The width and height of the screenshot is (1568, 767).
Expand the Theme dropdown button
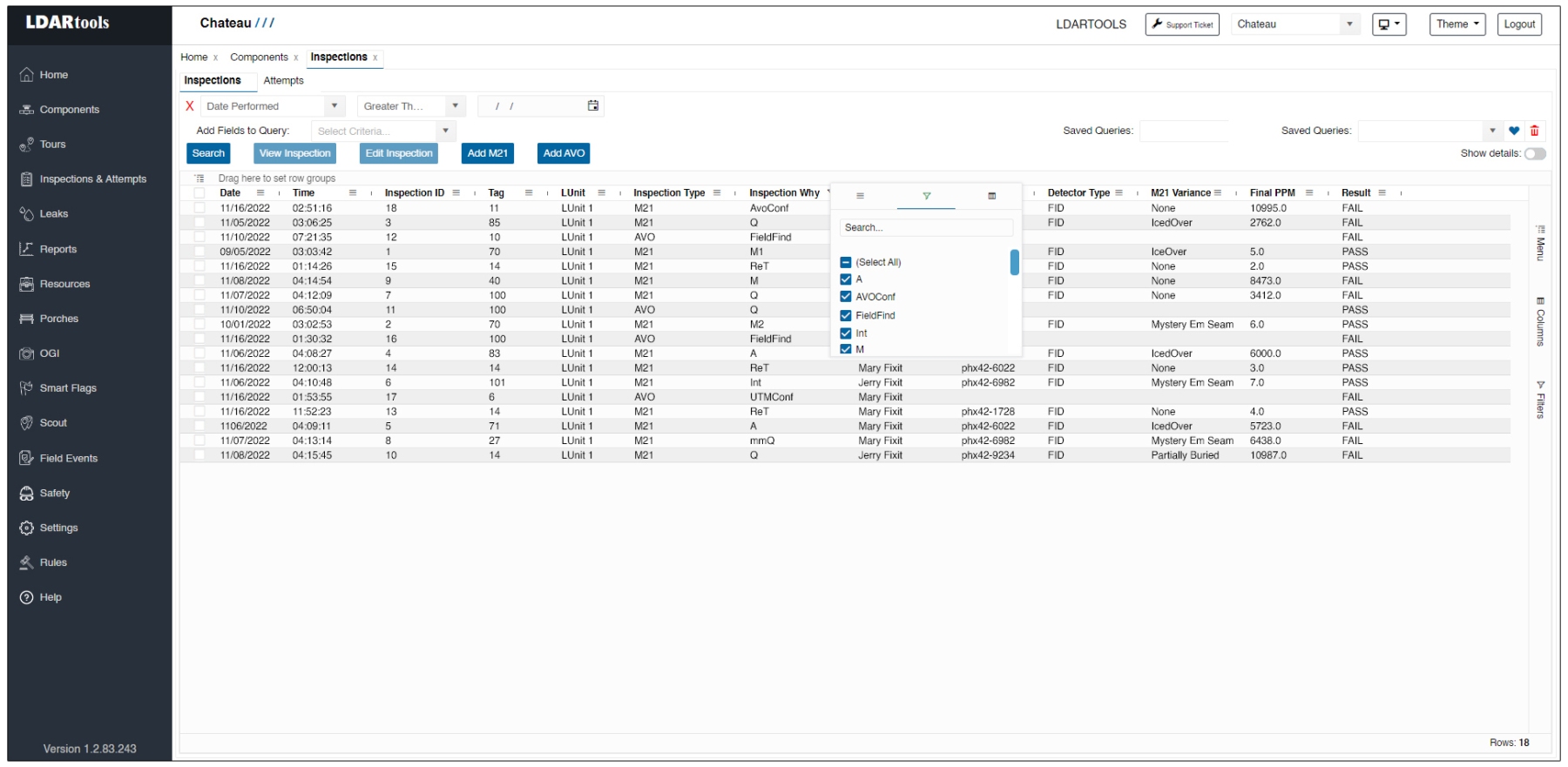[x=1456, y=24]
